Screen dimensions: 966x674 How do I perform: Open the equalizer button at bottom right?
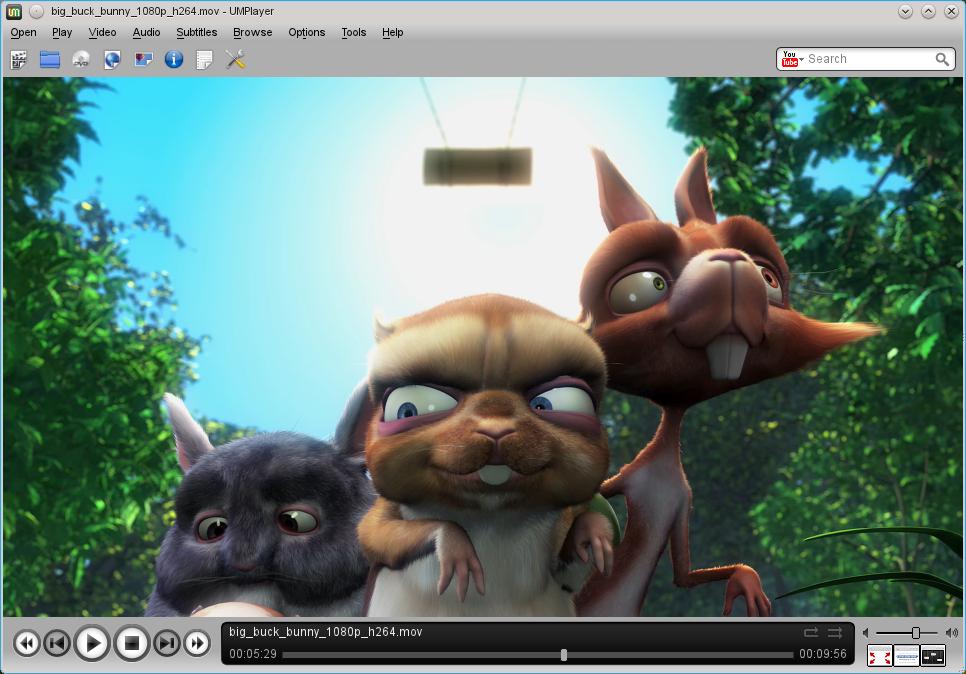pos(933,656)
